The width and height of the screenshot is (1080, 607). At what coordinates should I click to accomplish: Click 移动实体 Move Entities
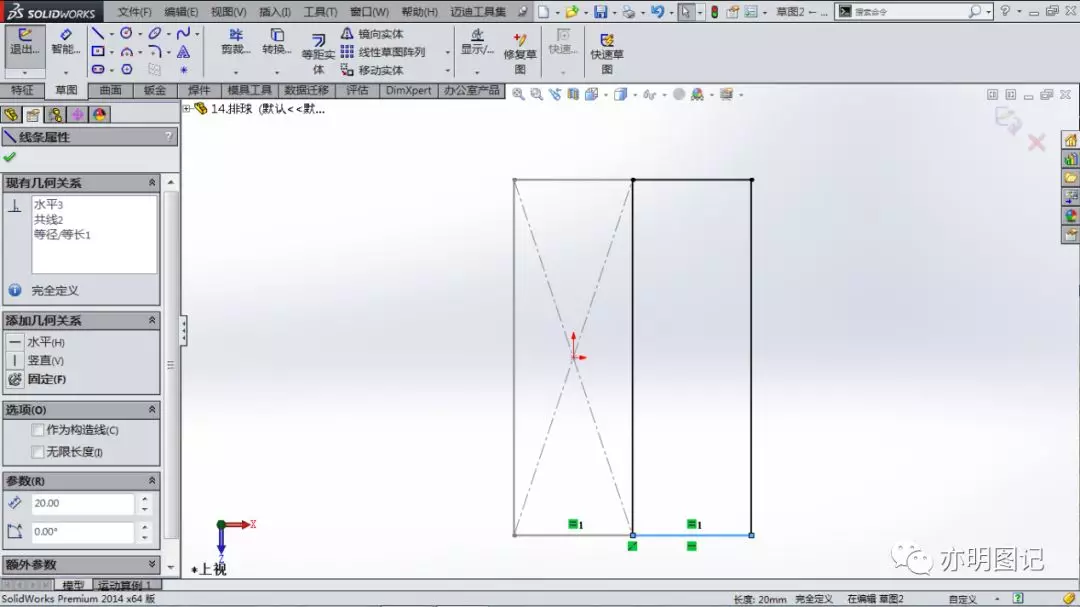pos(373,70)
